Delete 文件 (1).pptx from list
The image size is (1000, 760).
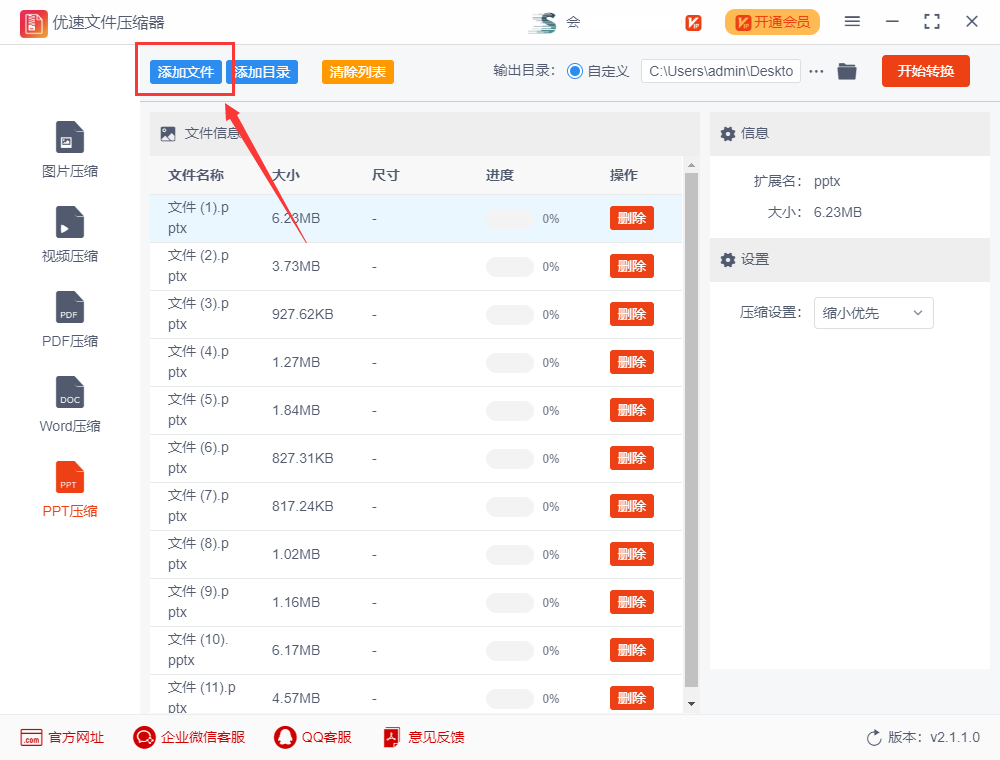(632, 218)
